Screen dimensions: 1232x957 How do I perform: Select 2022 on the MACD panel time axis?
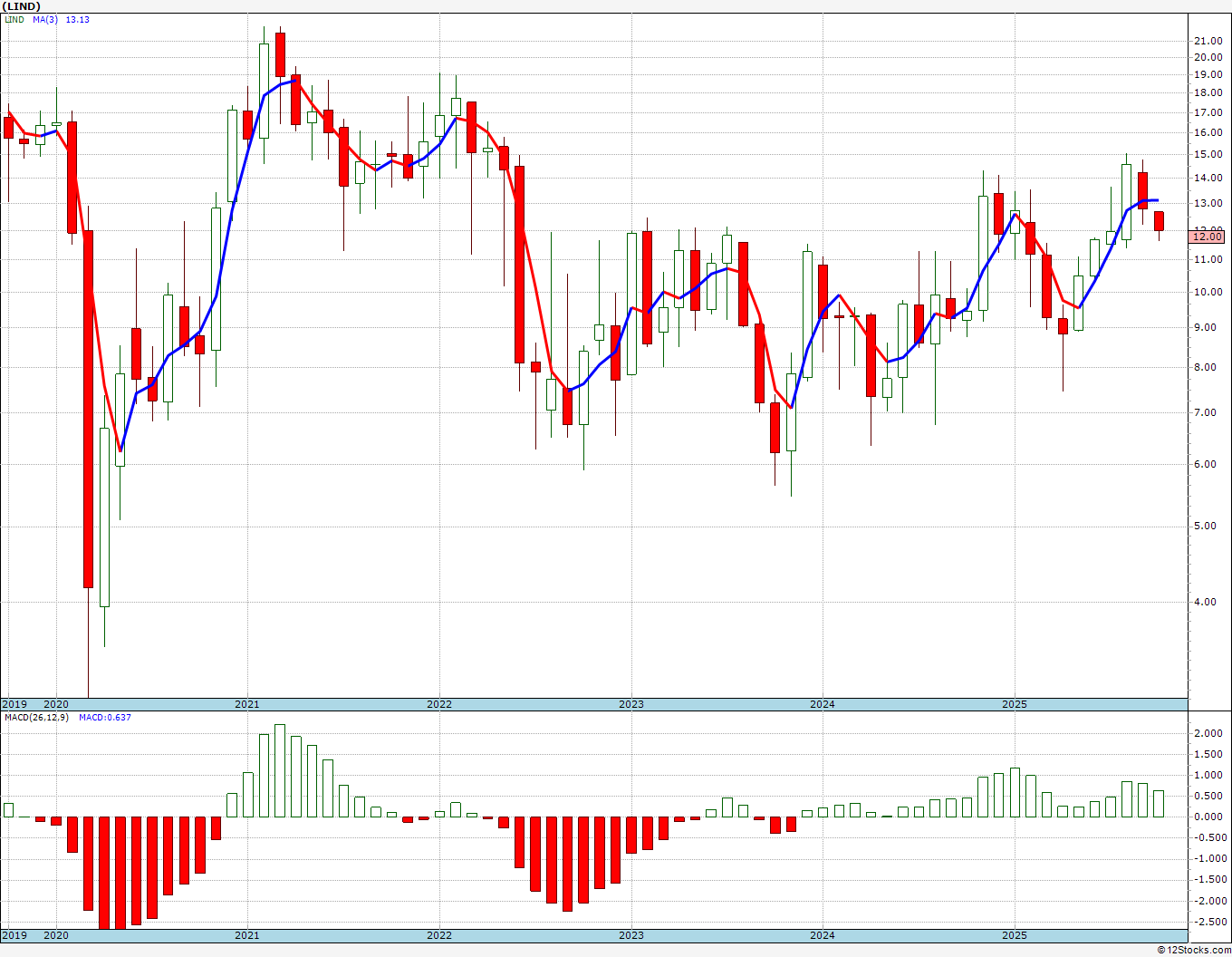[439, 935]
